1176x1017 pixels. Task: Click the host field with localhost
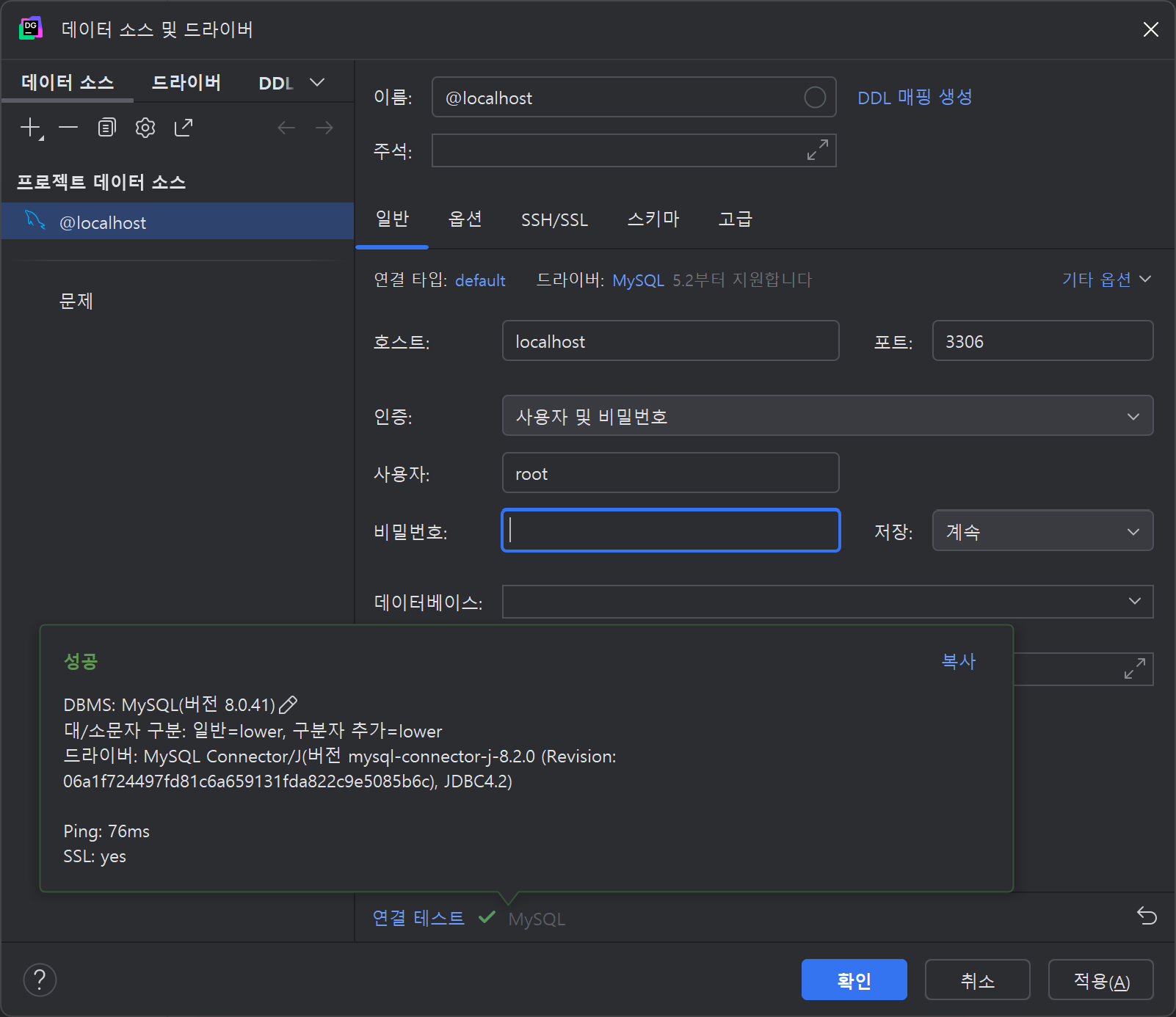[x=670, y=340]
